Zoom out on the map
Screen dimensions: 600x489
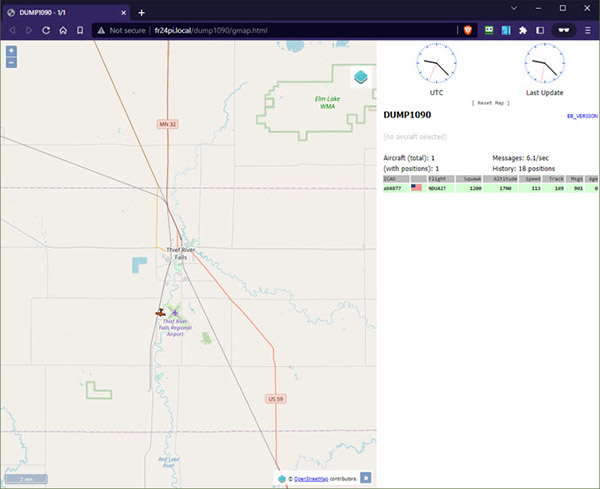click(11, 62)
